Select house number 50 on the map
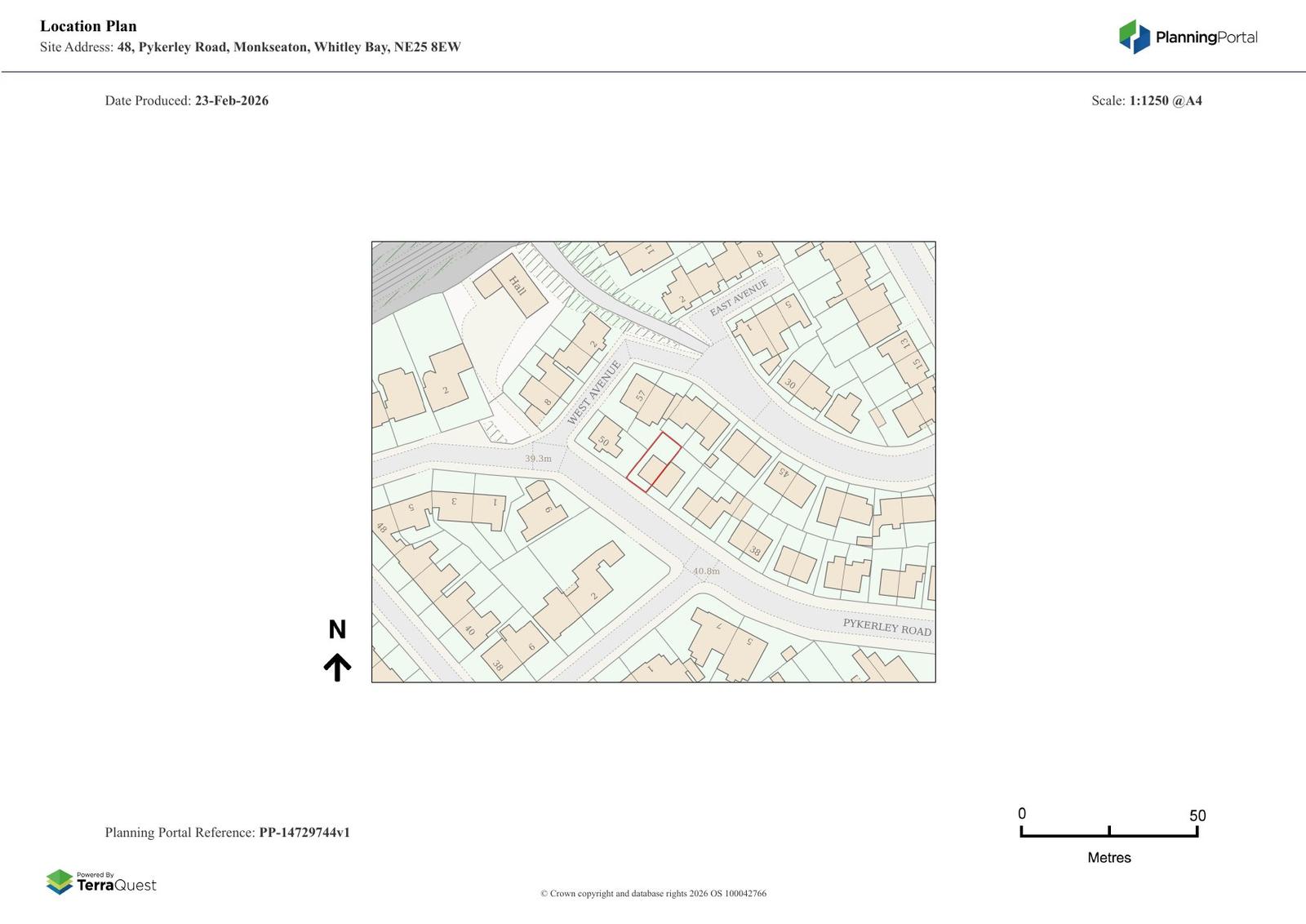Viewport: 1306px width, 924px height. 604,441
